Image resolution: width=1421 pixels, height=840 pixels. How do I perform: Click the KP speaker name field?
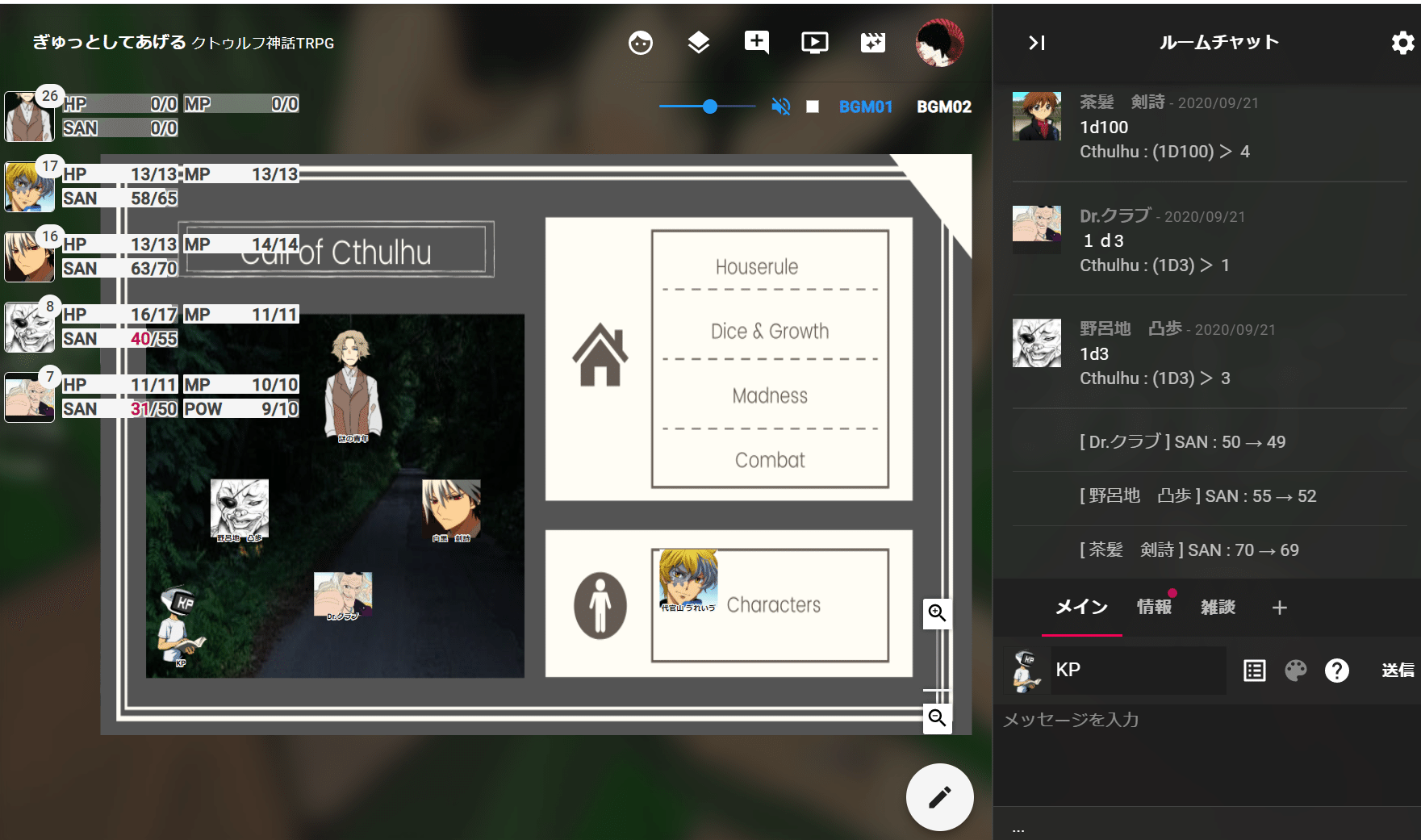tap(1138, 670)
